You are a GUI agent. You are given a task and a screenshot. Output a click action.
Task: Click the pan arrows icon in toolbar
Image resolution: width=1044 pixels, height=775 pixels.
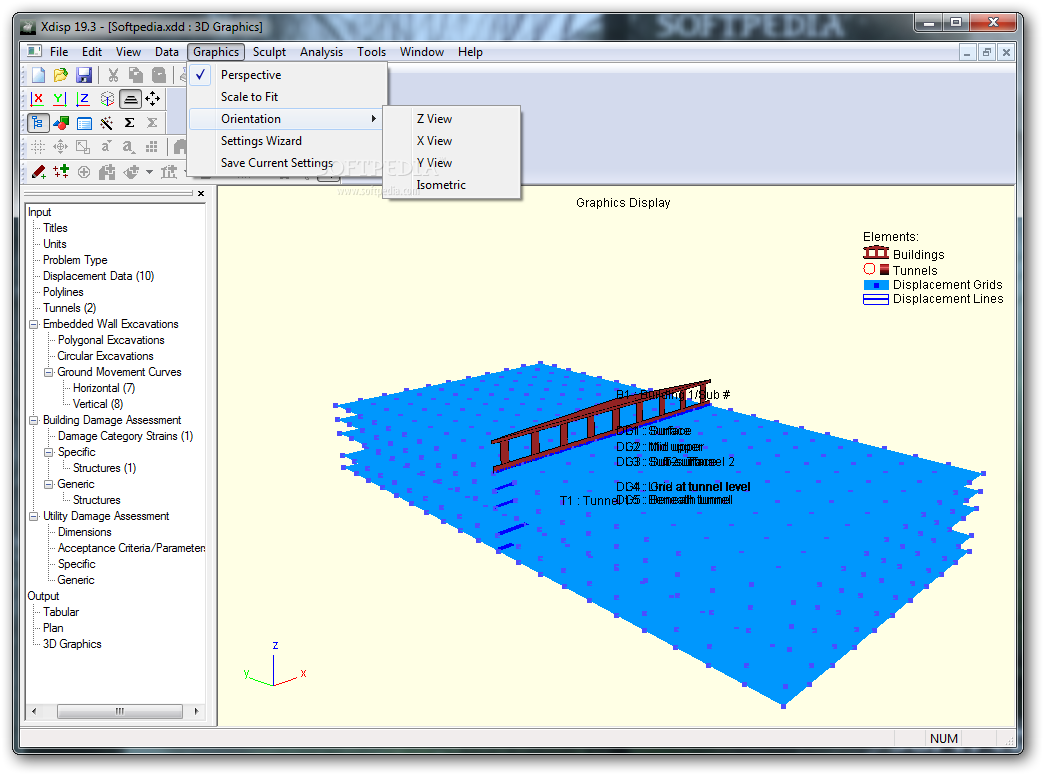click(61, 146)
